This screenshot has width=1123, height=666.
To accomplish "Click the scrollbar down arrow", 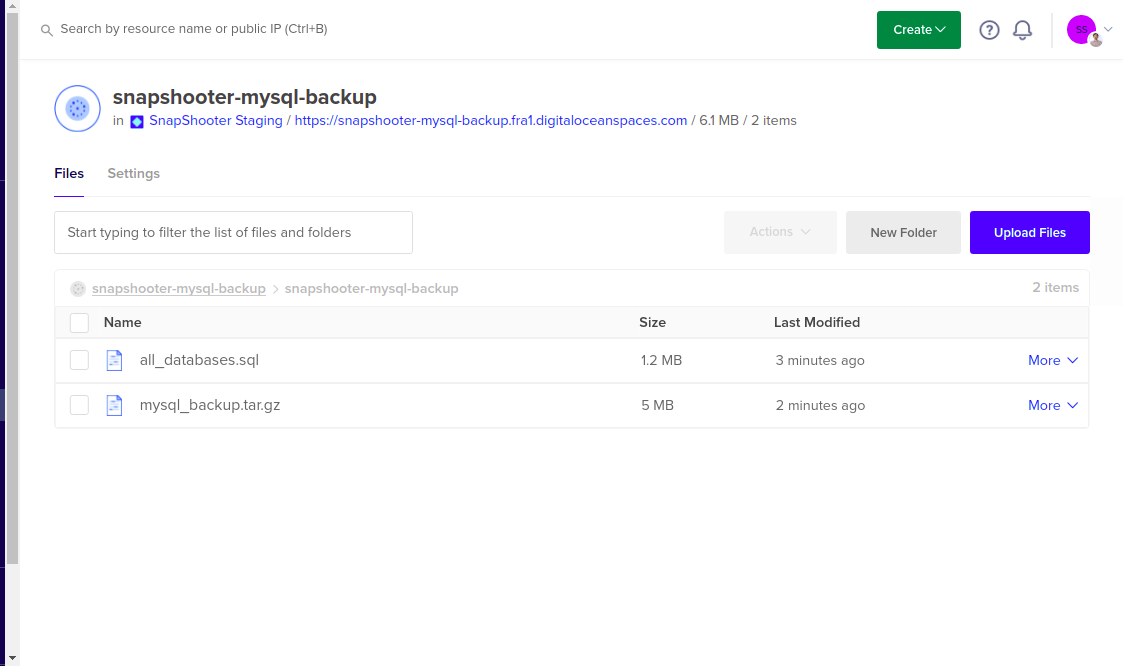I will 12,657.
